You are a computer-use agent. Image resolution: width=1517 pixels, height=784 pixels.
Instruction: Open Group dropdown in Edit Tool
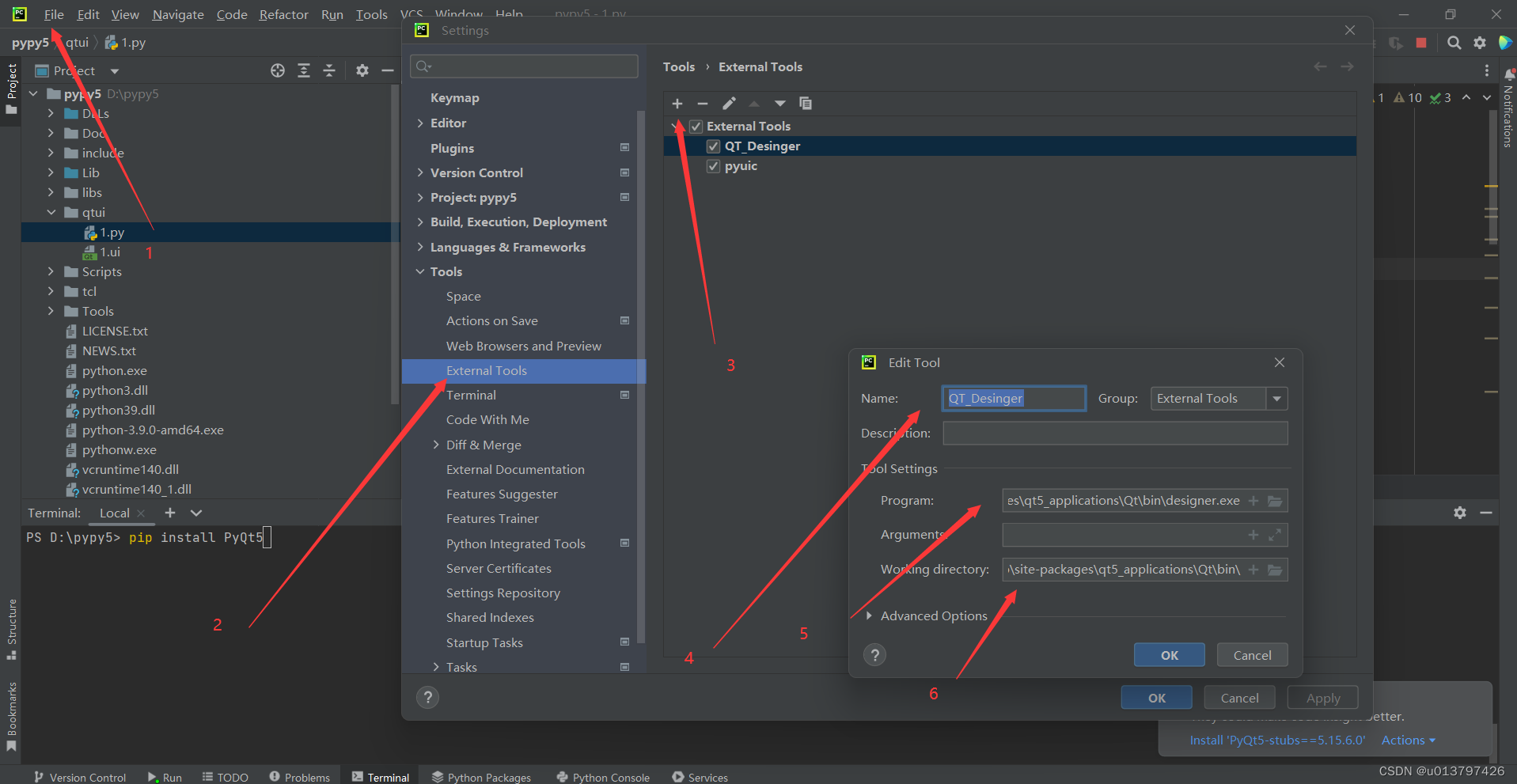point(1276,399)
